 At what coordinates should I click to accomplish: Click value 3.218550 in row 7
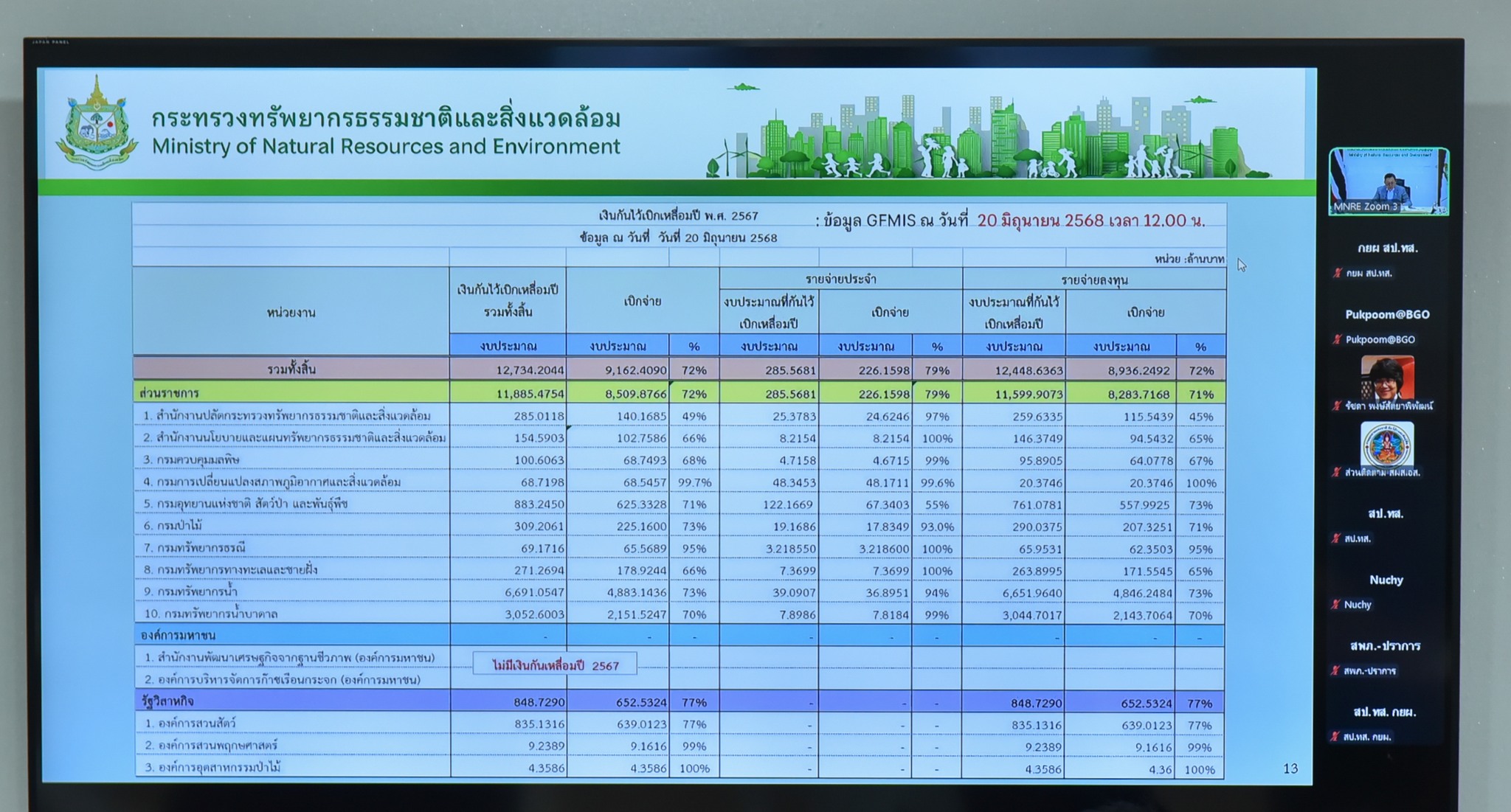[x=790, y=549]
